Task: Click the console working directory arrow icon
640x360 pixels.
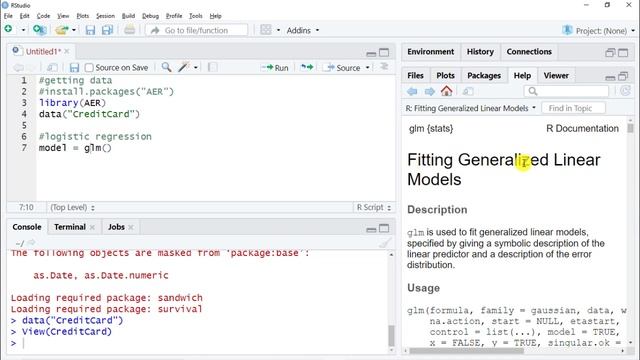Action: click(x=31, y=242)
